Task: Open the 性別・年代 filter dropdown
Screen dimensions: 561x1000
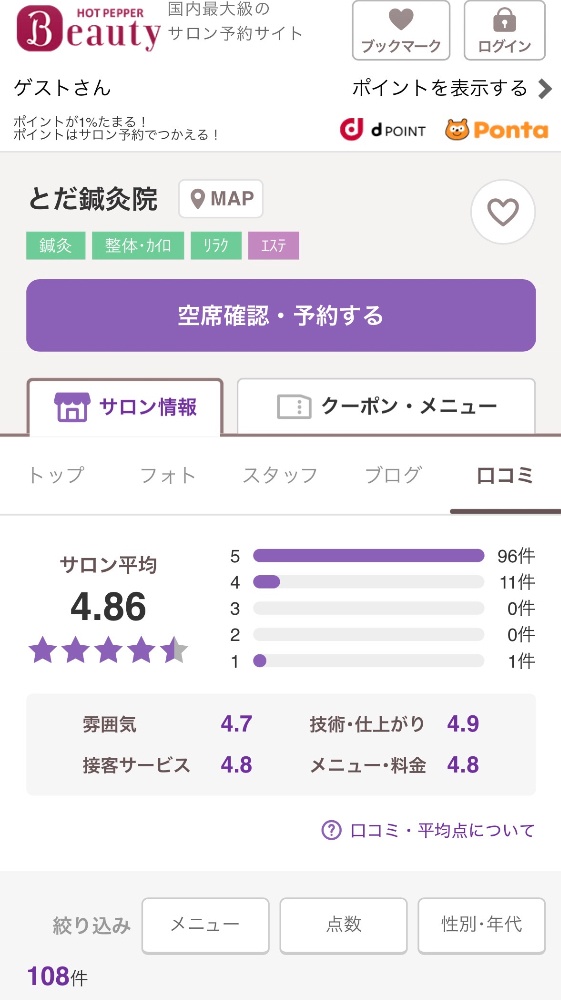Action: pyautogui.click(x=481, y=925)
